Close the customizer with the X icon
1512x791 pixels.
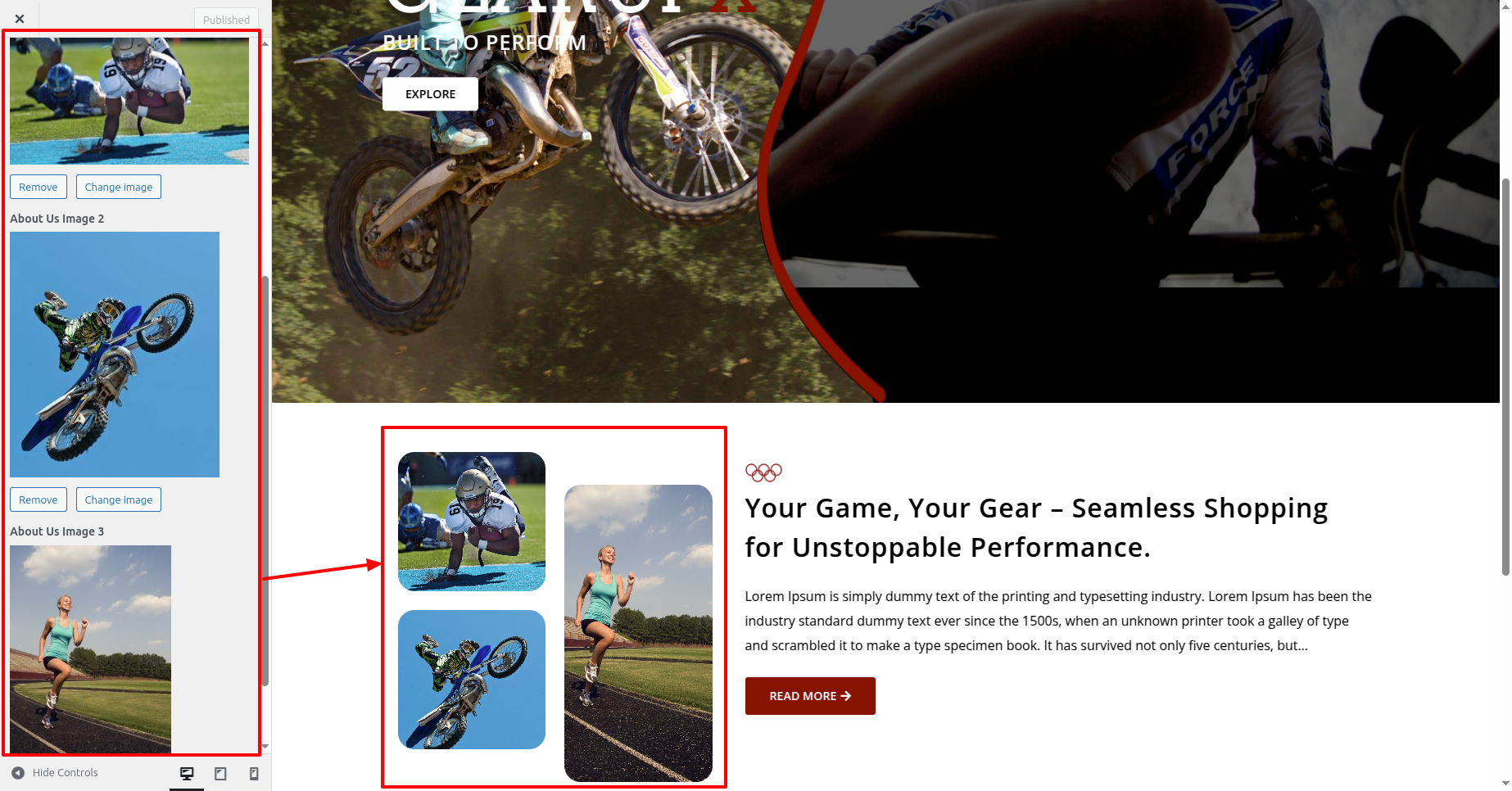click(x=20, y=18)
